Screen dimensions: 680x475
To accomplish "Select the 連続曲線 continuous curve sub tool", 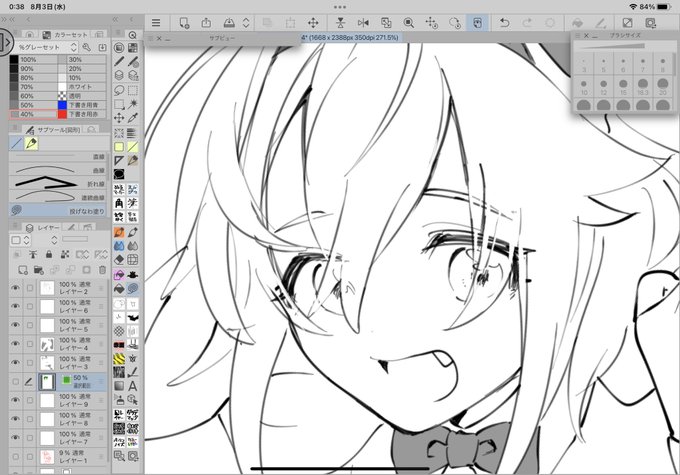I will 57,197.
